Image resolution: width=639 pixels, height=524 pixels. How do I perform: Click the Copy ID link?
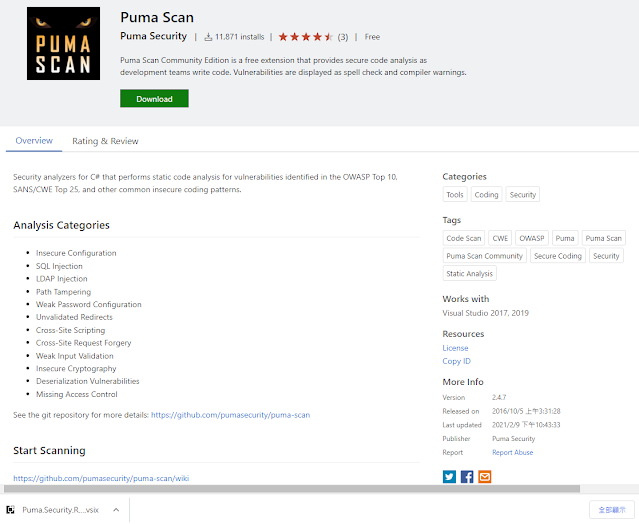(456, 361)
